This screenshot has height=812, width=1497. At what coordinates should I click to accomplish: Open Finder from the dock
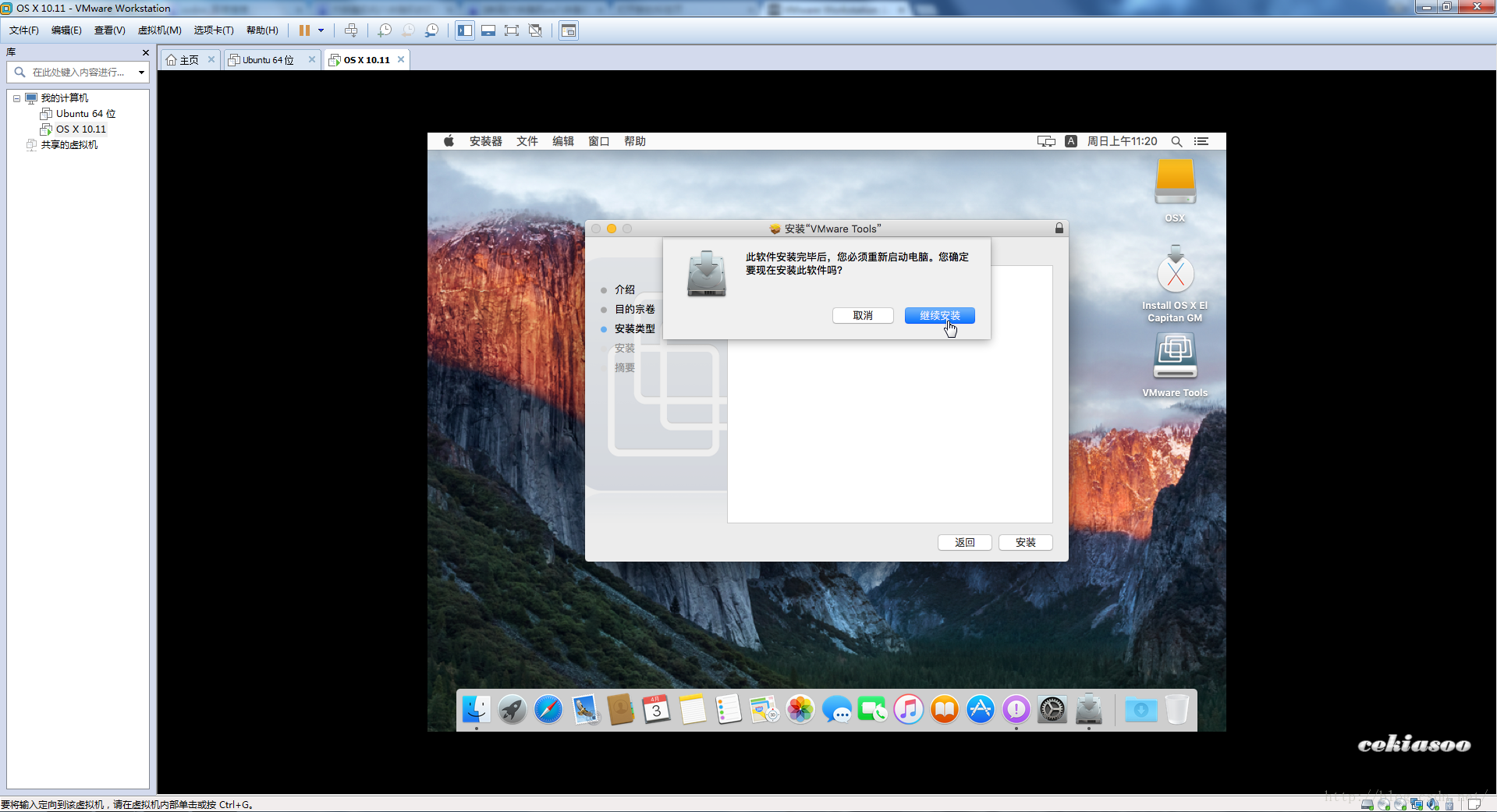click(x=476, y=709)
